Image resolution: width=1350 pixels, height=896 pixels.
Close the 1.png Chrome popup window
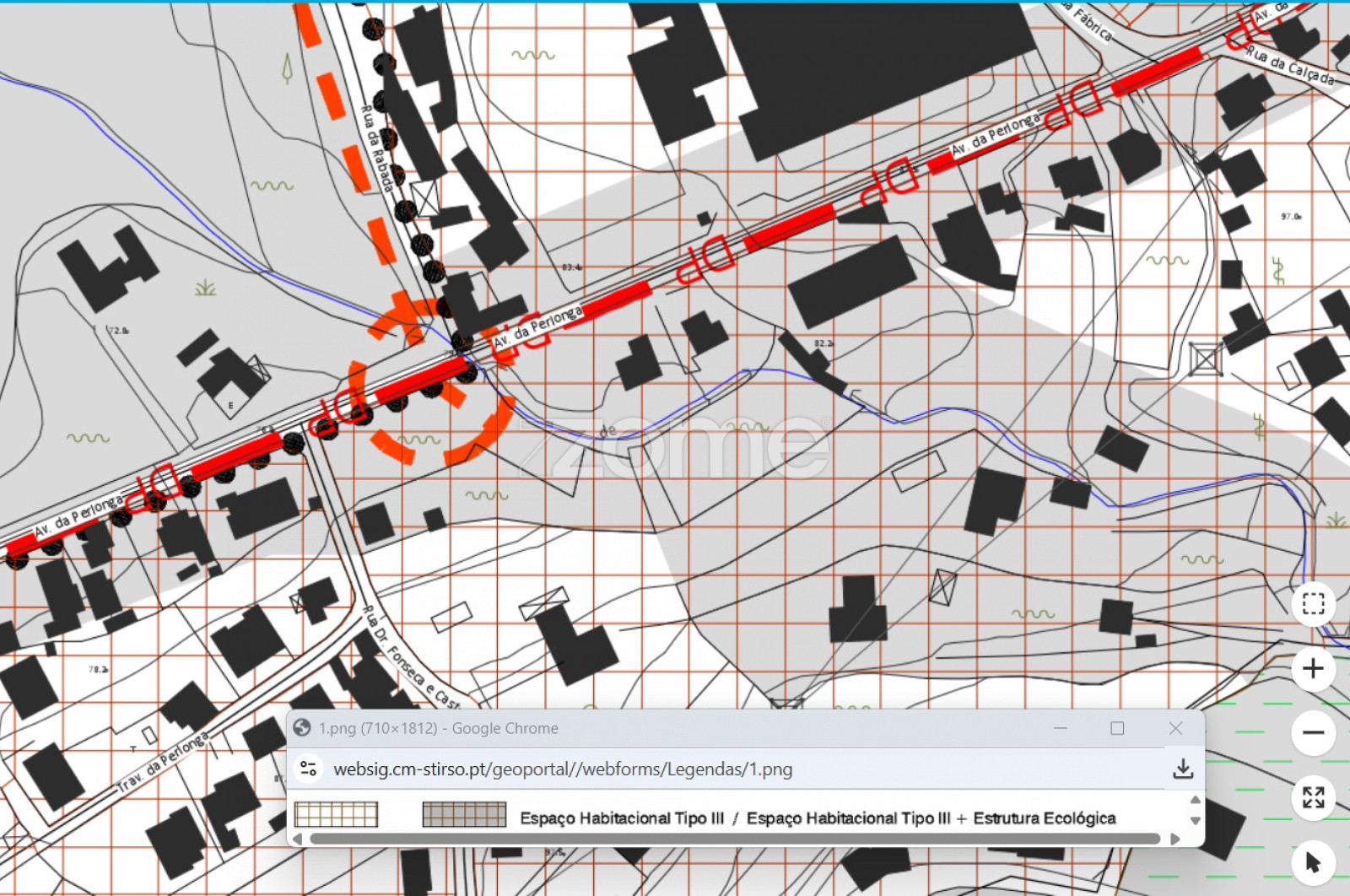click(1175, 728)
